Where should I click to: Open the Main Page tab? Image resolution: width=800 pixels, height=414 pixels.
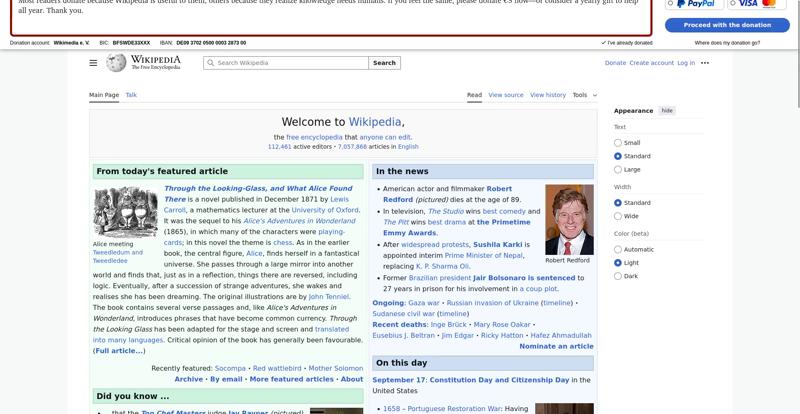(104, 95)
